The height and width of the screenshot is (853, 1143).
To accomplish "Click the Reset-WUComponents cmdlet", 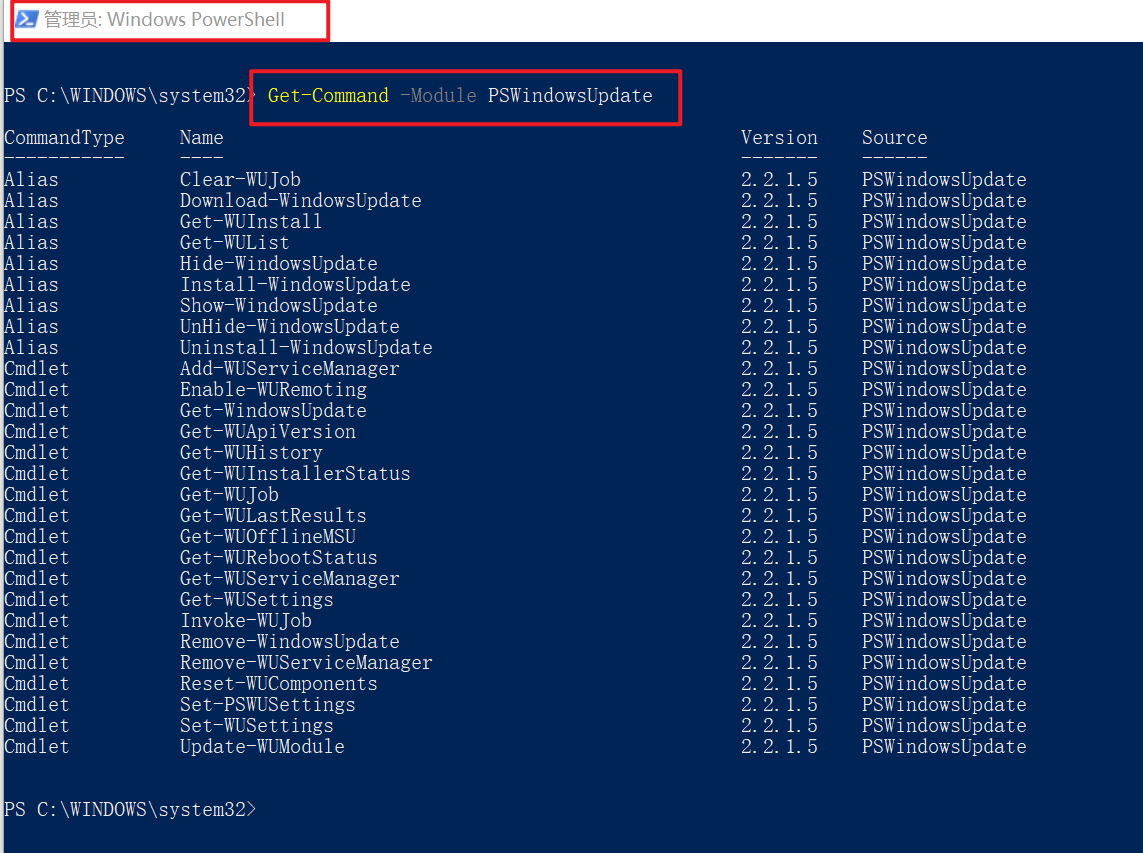I will pos(279,684).
